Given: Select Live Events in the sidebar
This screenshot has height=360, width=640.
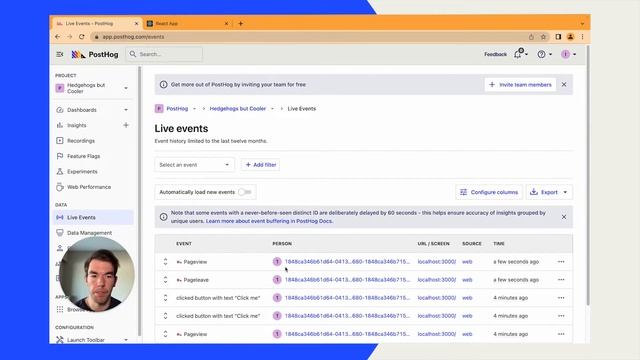Looking at the screenshot, I should pos(93,217).
